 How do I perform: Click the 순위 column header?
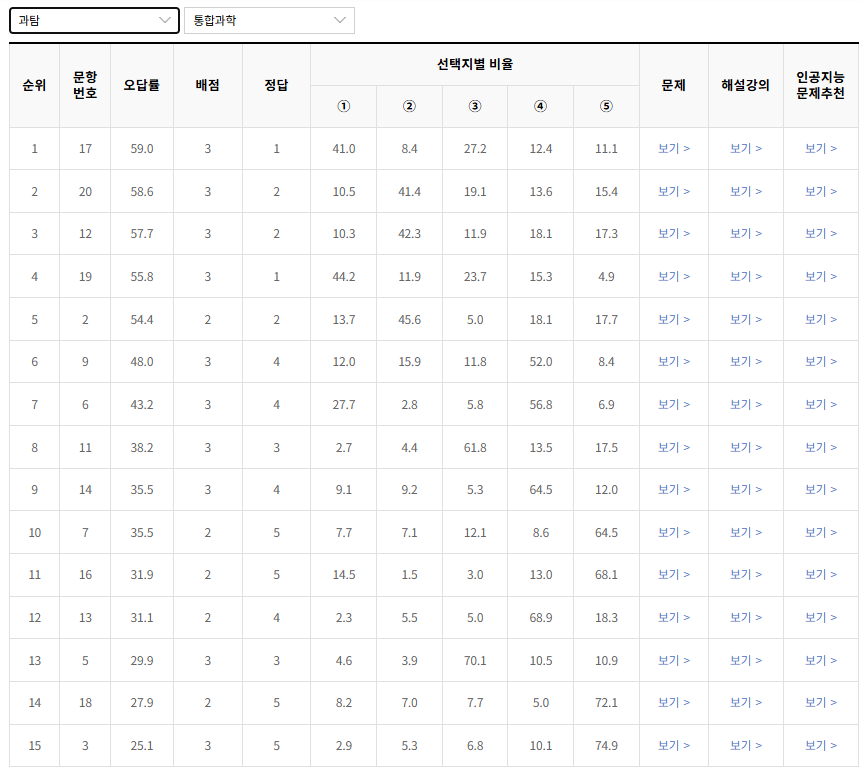34,84
